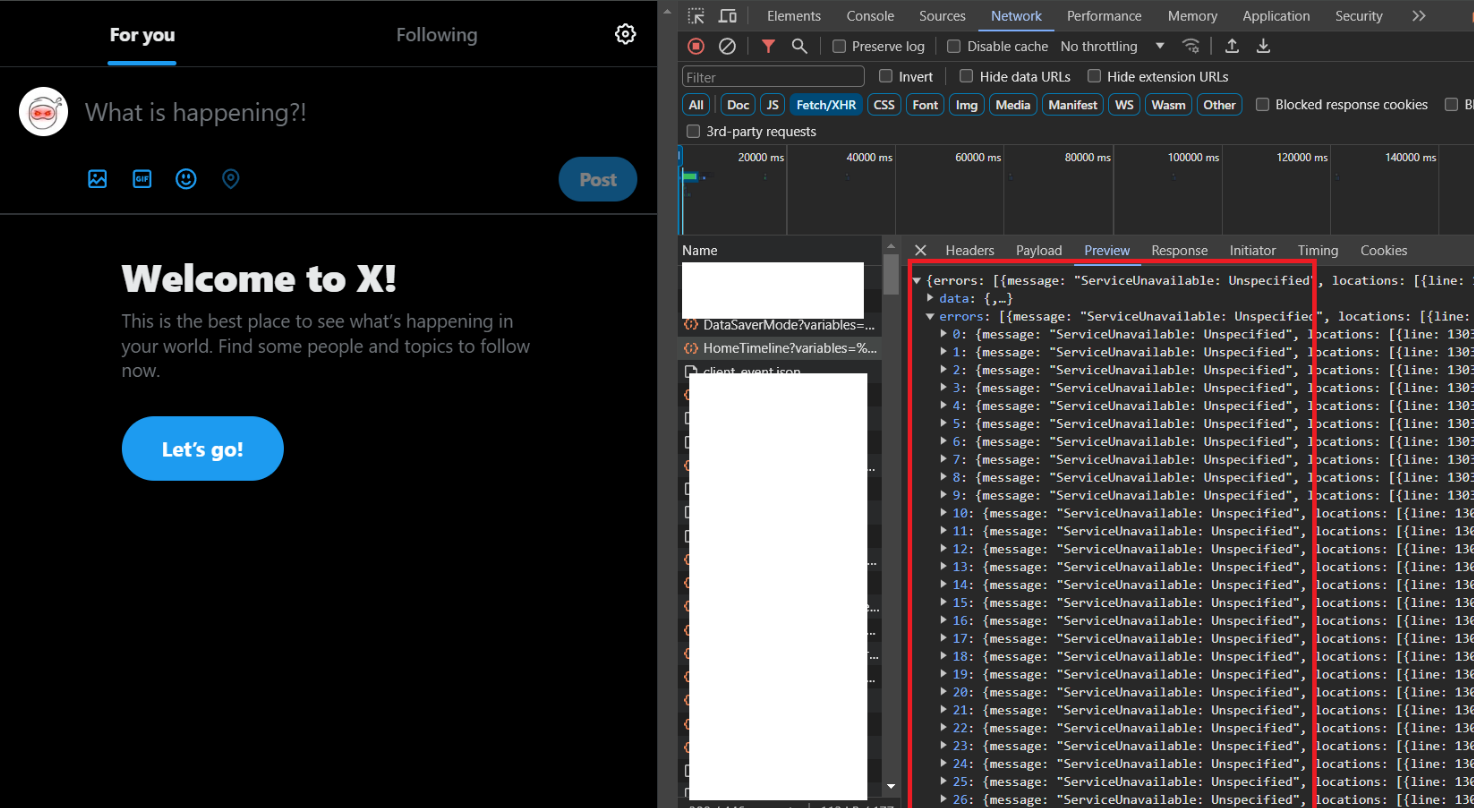The width and height of the screenshot is (1474, 808).
Task: Open network conditions wifi icon
Action: [1191, 46]
